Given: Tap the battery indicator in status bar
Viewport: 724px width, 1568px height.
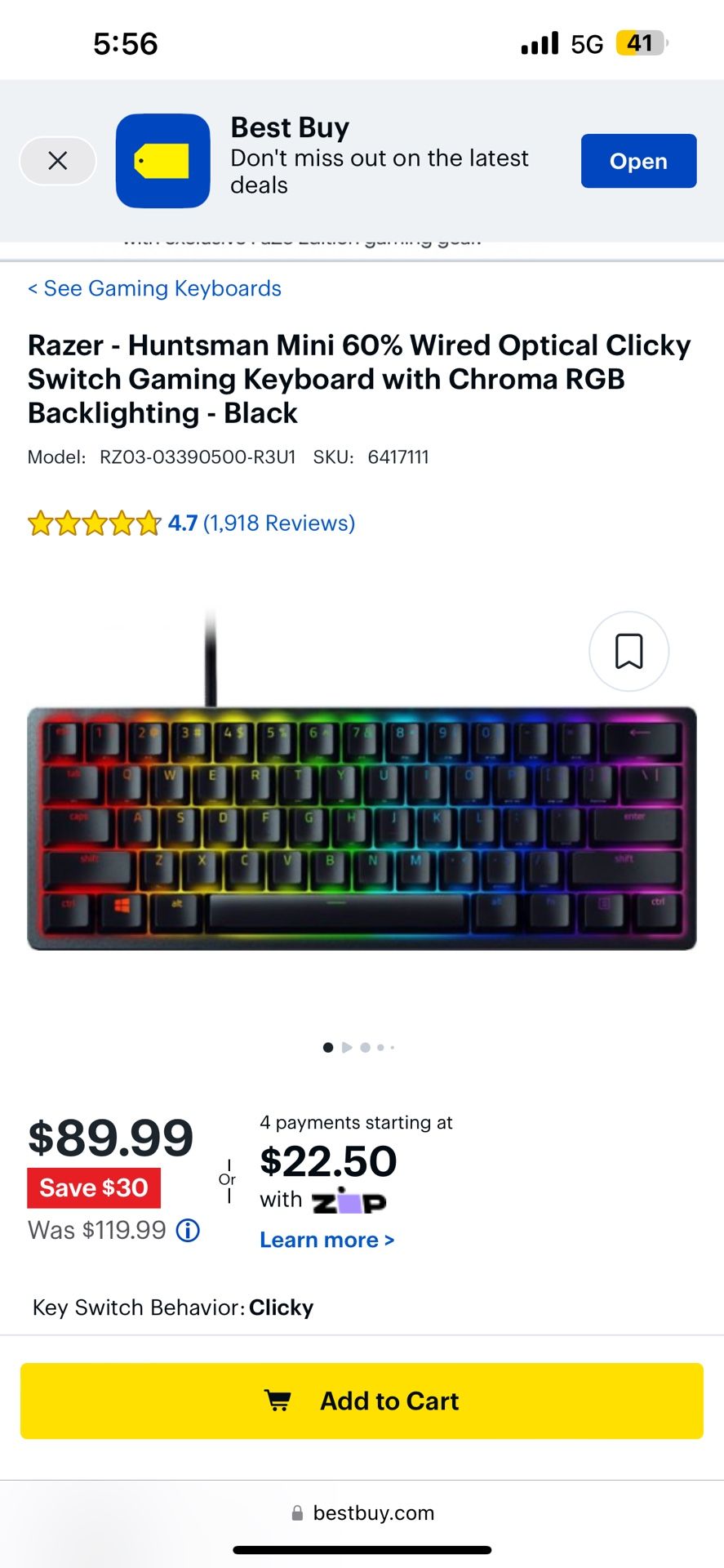Looking at the screenshot, I should point(642,42).
